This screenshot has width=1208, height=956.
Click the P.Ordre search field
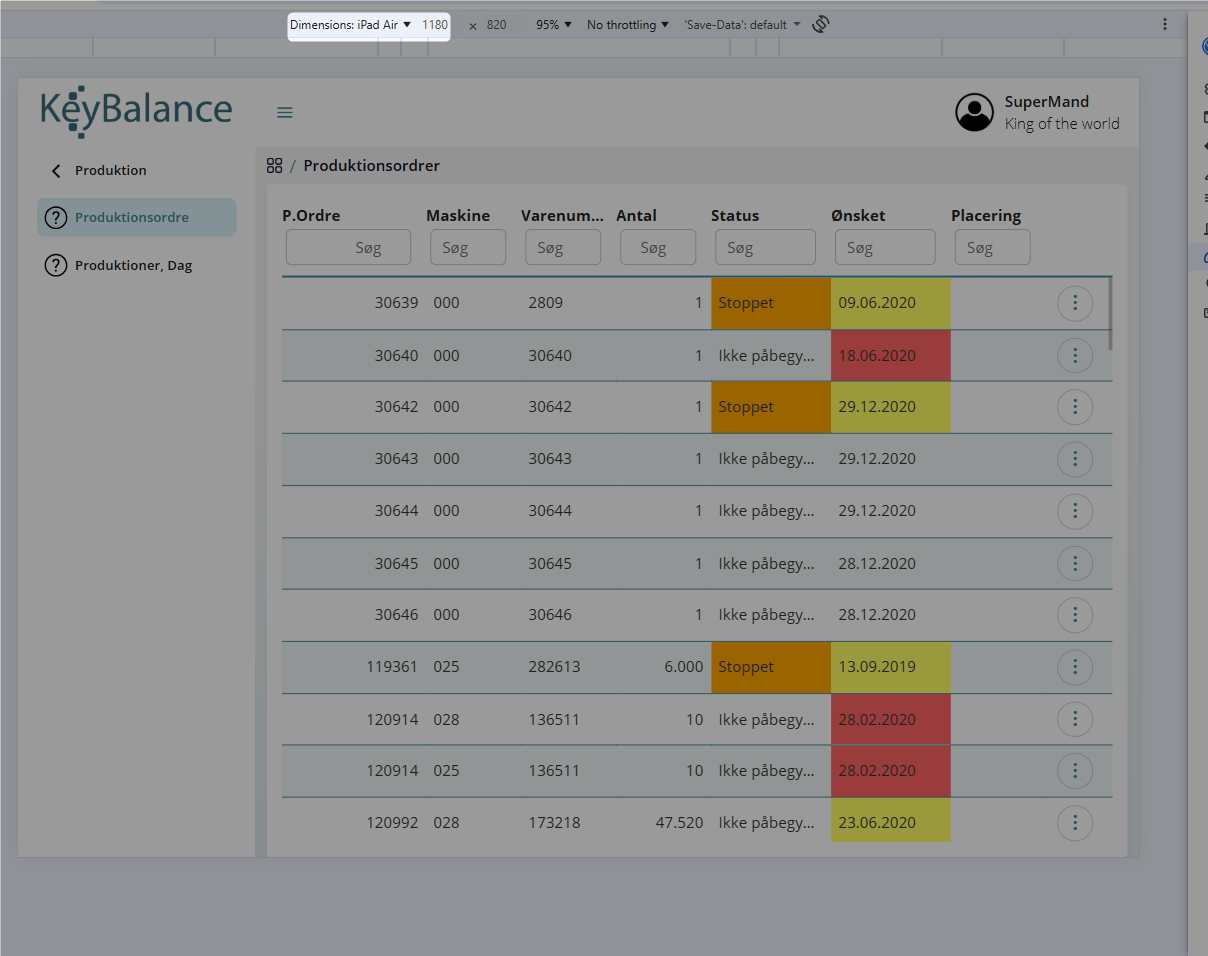[x=348, y=248]
